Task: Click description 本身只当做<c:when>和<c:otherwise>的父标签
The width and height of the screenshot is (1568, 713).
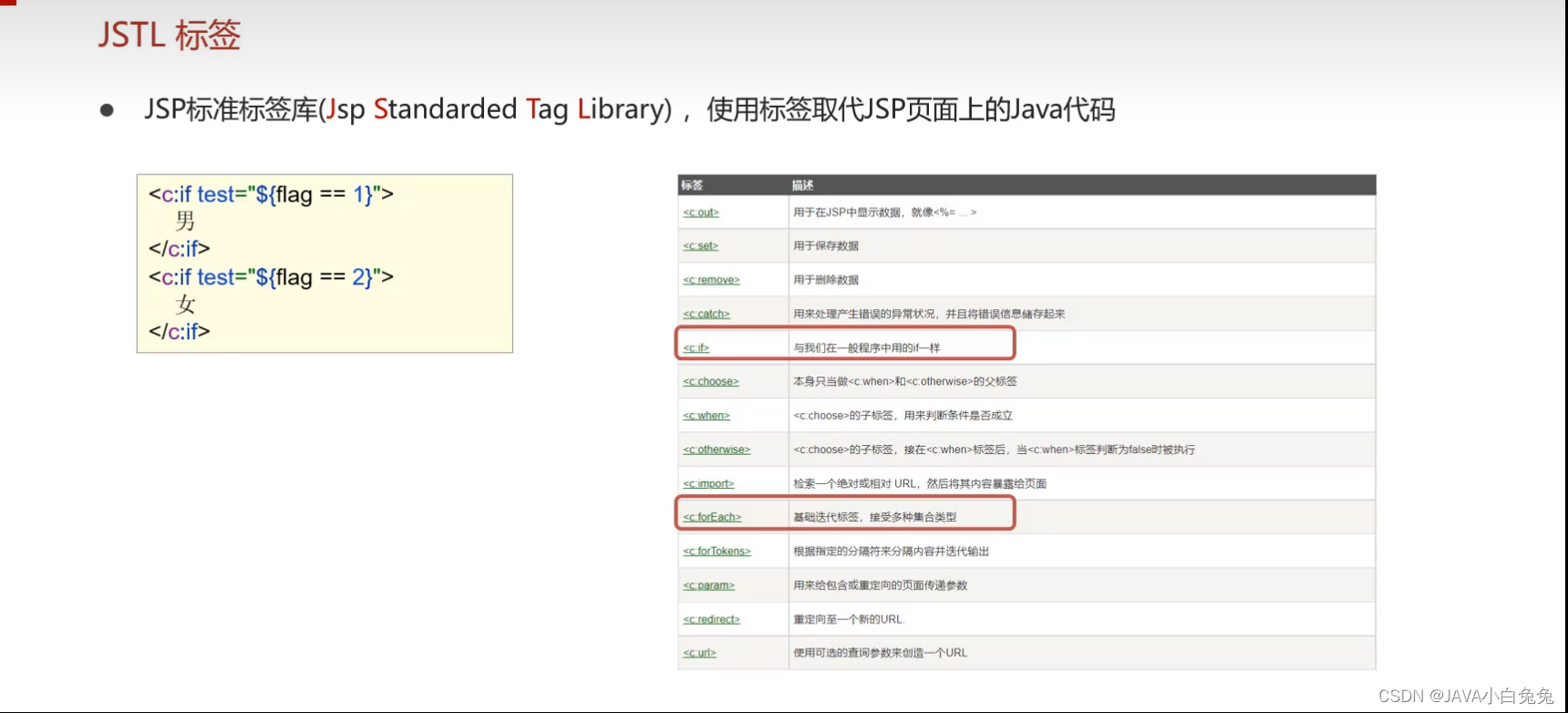Action: pos(904,382)
